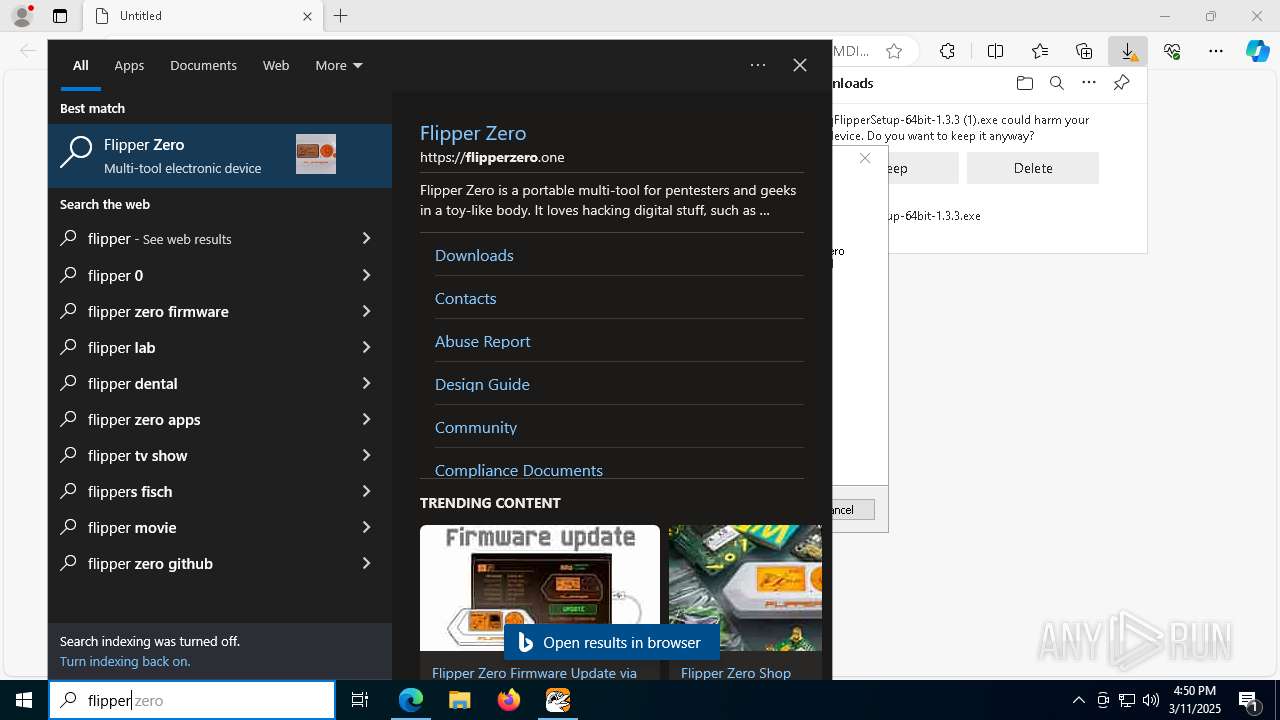Click 'Turn indexing back on' link
The width and height of the screenshot is (1280, 720).
(x=125, y=661)
